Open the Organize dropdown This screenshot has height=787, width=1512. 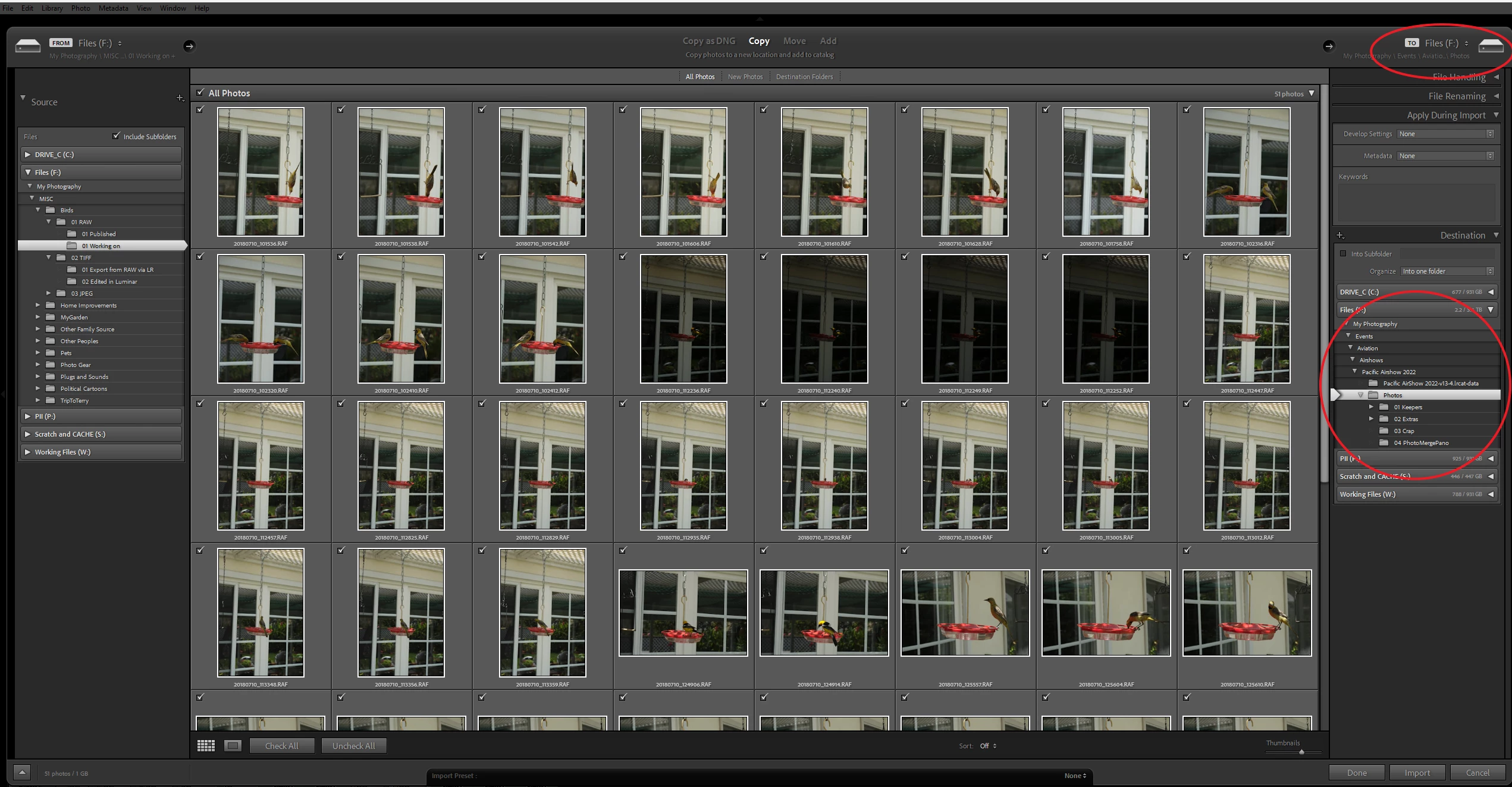click(x=1447, y=271)
